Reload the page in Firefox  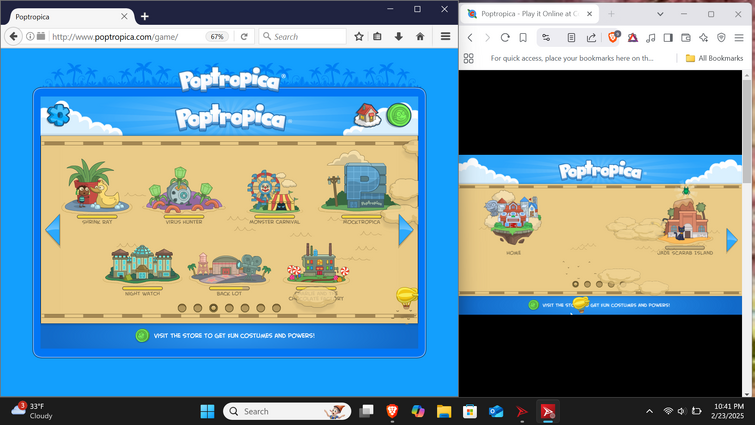pyautogui.click(x=244, y=37)
